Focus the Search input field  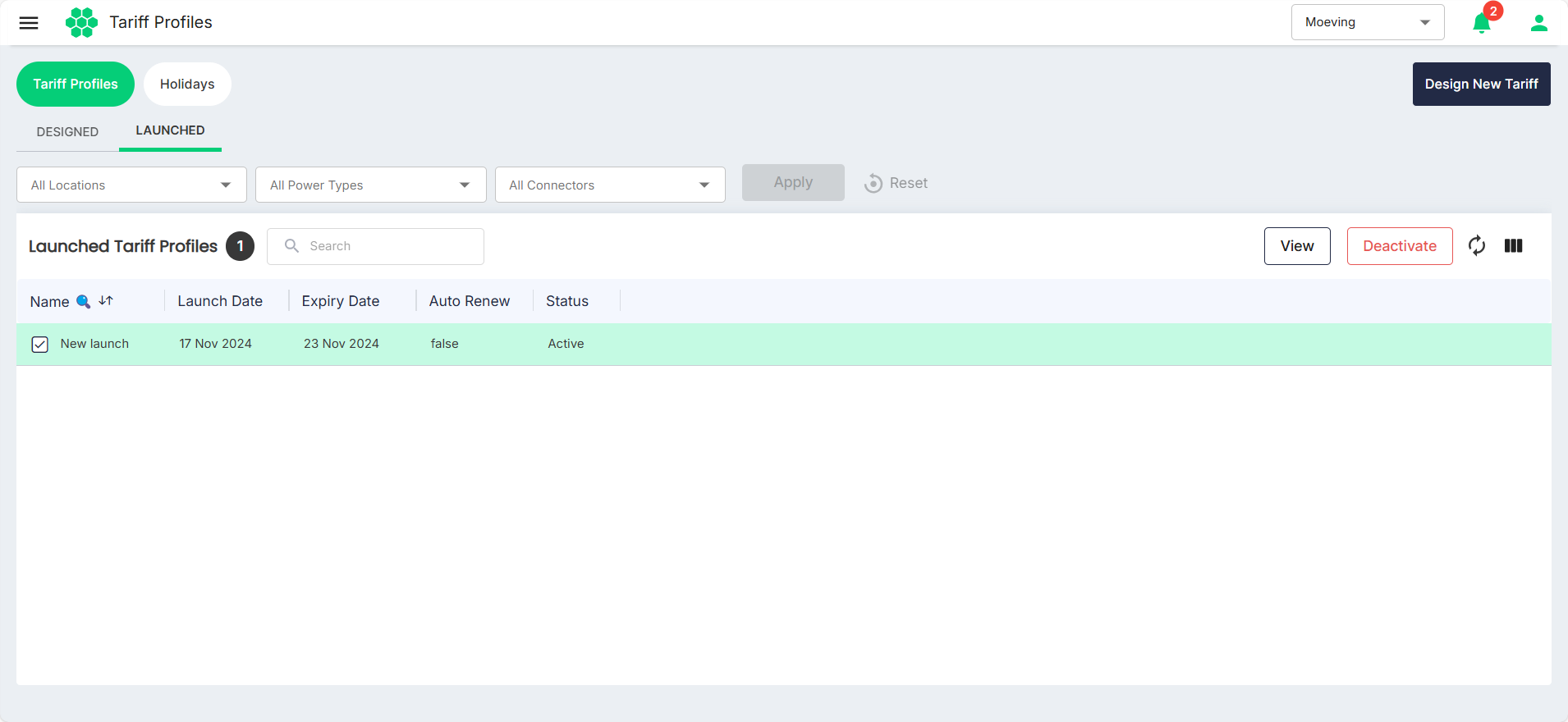coord(375,246)
